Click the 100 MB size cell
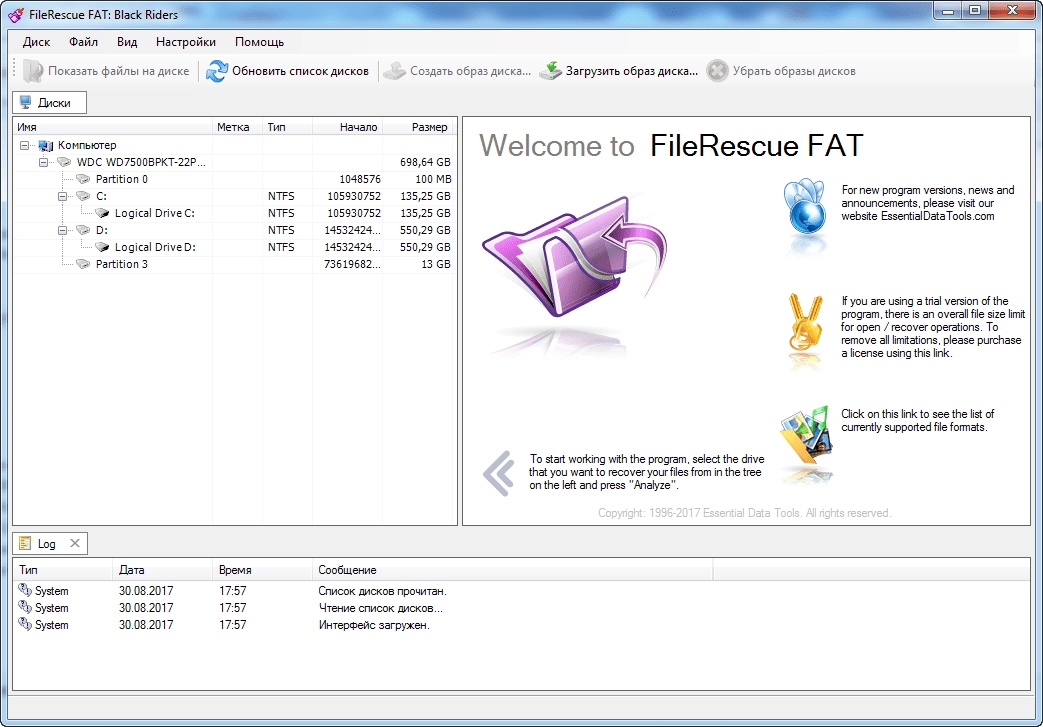The height and width of the screenshot is (727, 1043). tap(433, 180)
